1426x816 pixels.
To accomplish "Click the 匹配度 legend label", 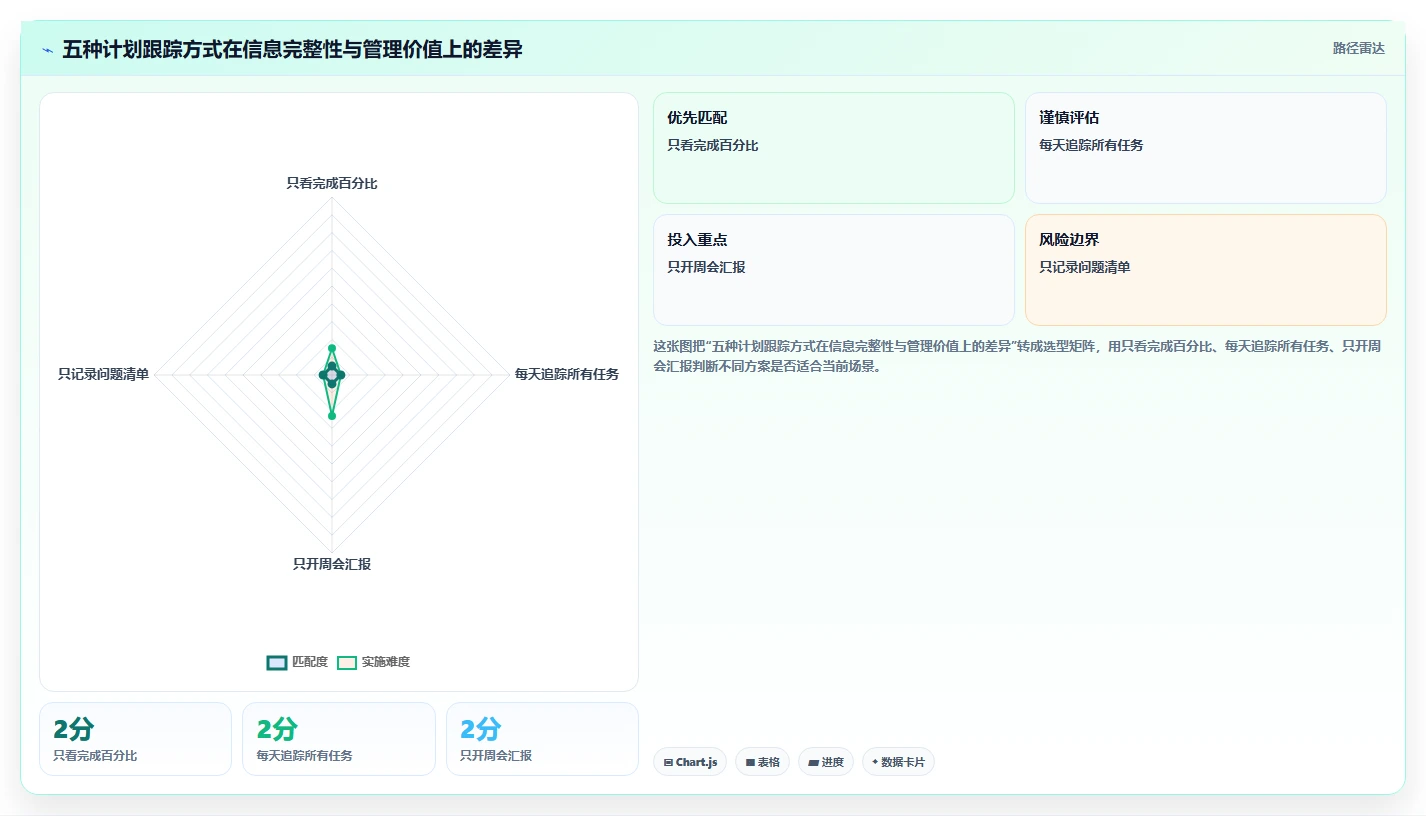I will pos(310,662).
